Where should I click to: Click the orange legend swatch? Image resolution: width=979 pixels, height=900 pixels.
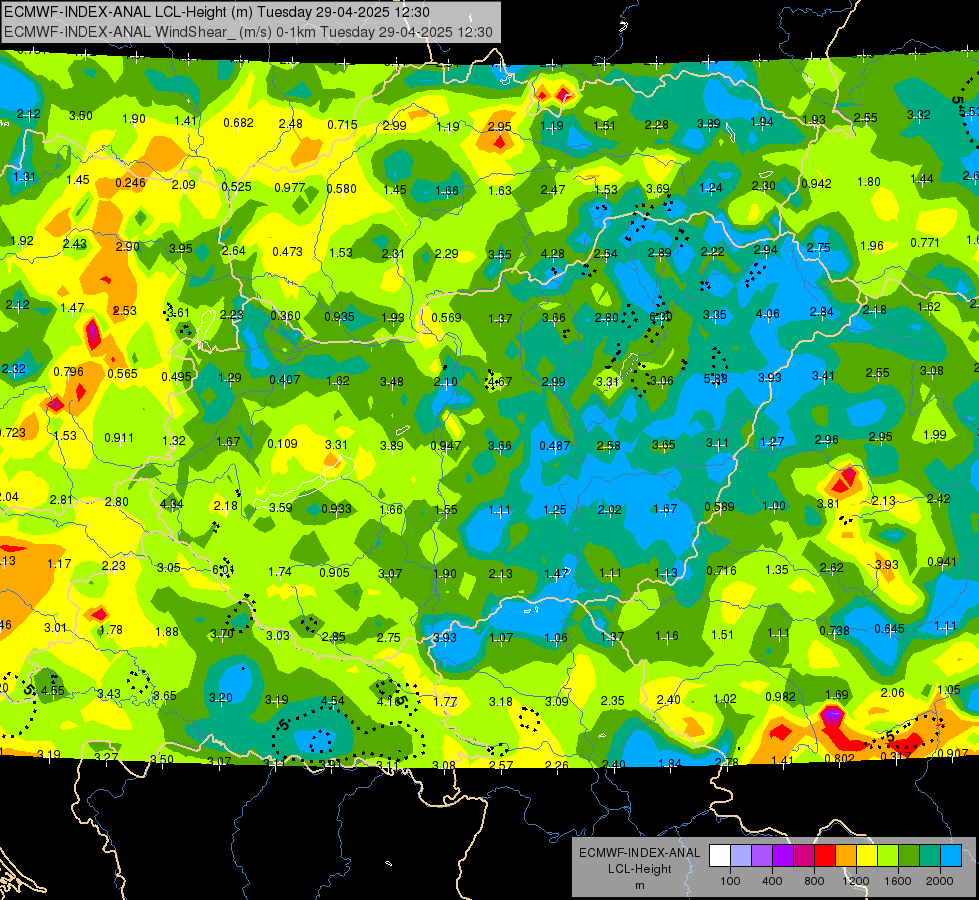click(846, 855)
